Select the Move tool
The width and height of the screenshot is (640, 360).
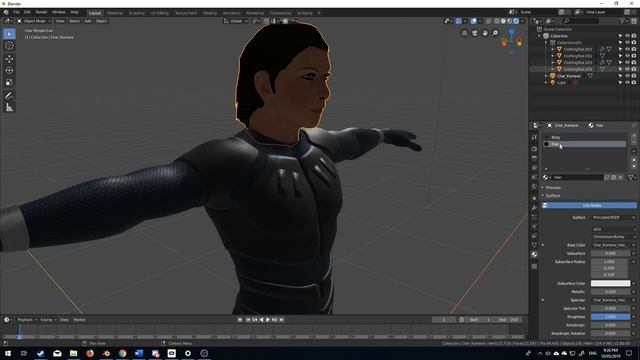pyautogui.click(x=9, y=58)
